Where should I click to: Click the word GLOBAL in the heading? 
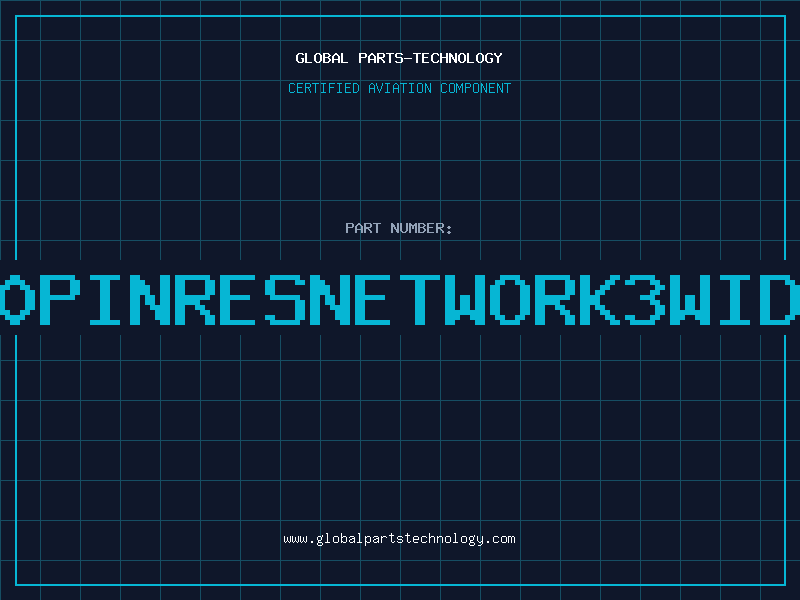pyautogui.click(x=322, y=58)
